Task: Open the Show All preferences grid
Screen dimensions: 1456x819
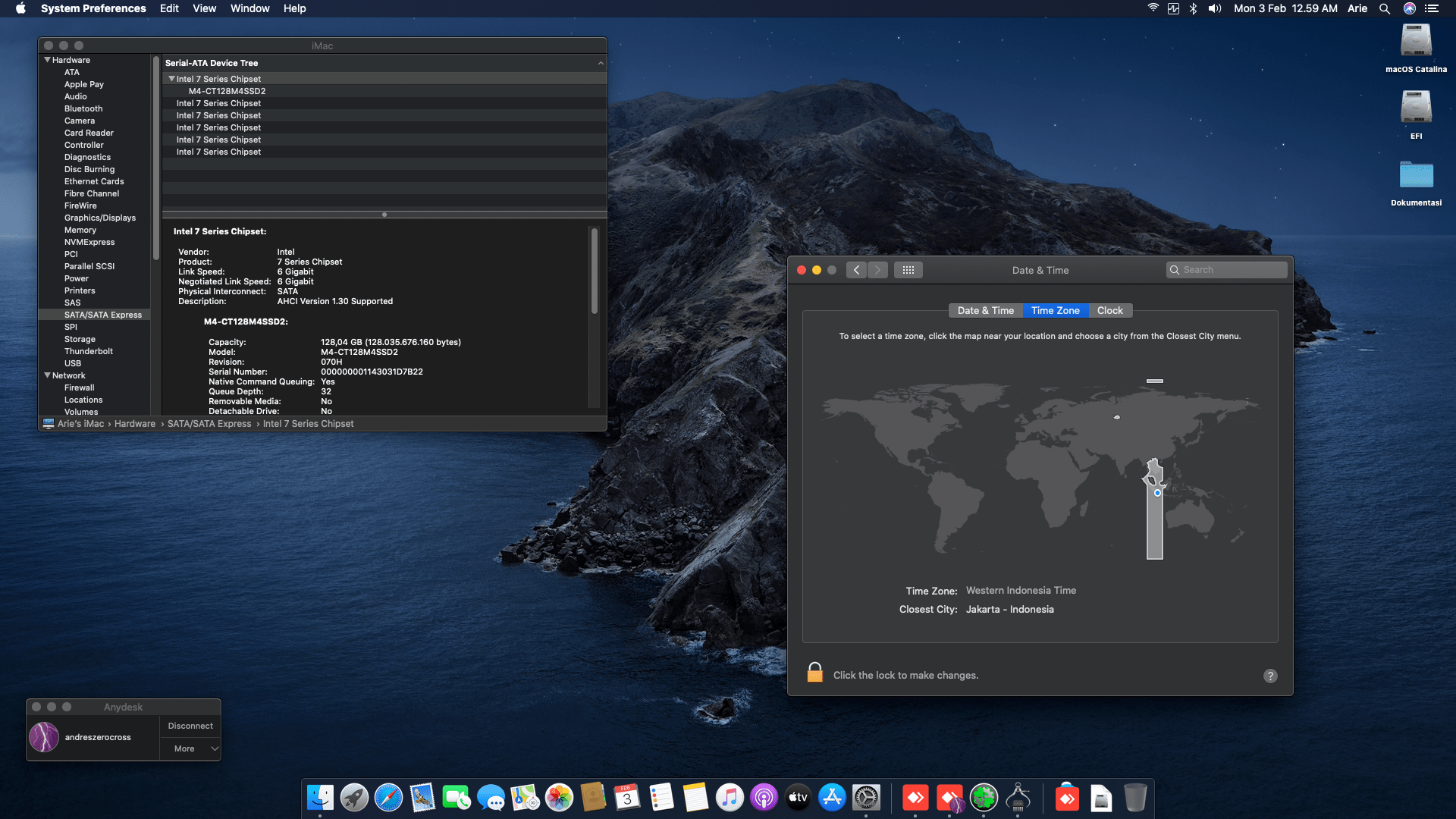Action: point(908,270)
